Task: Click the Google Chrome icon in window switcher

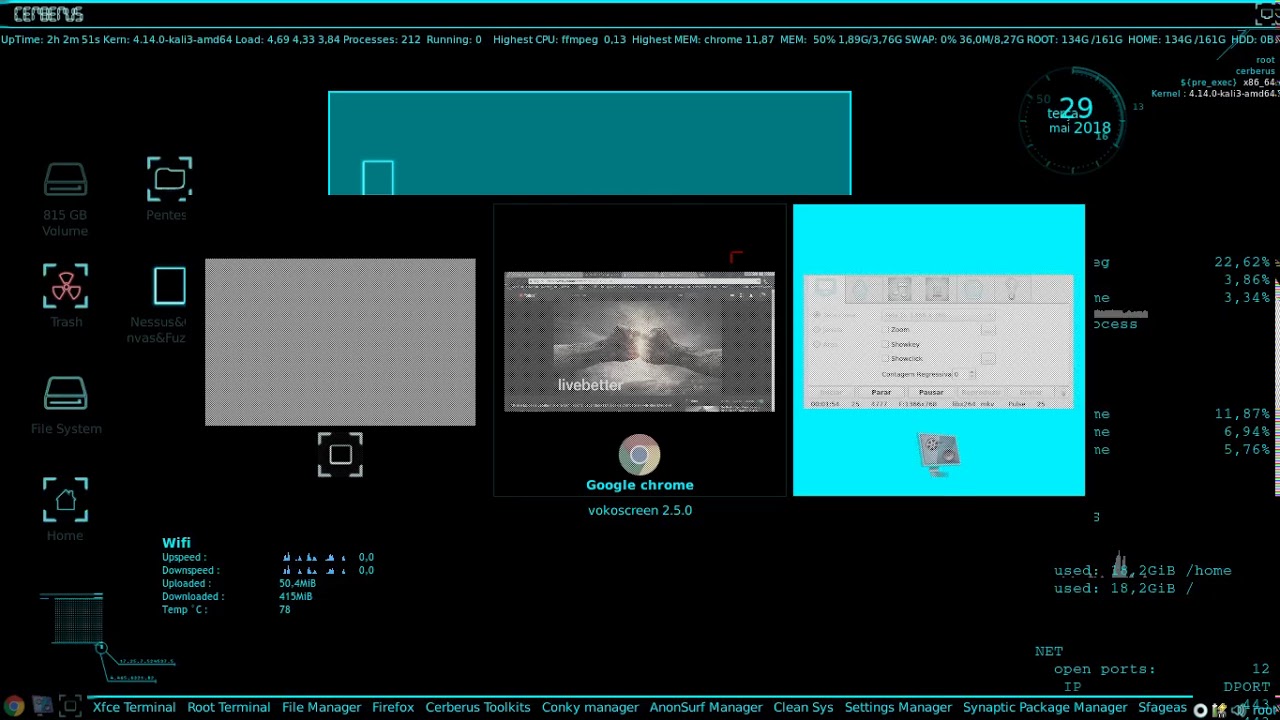Action: click(639, 455)
